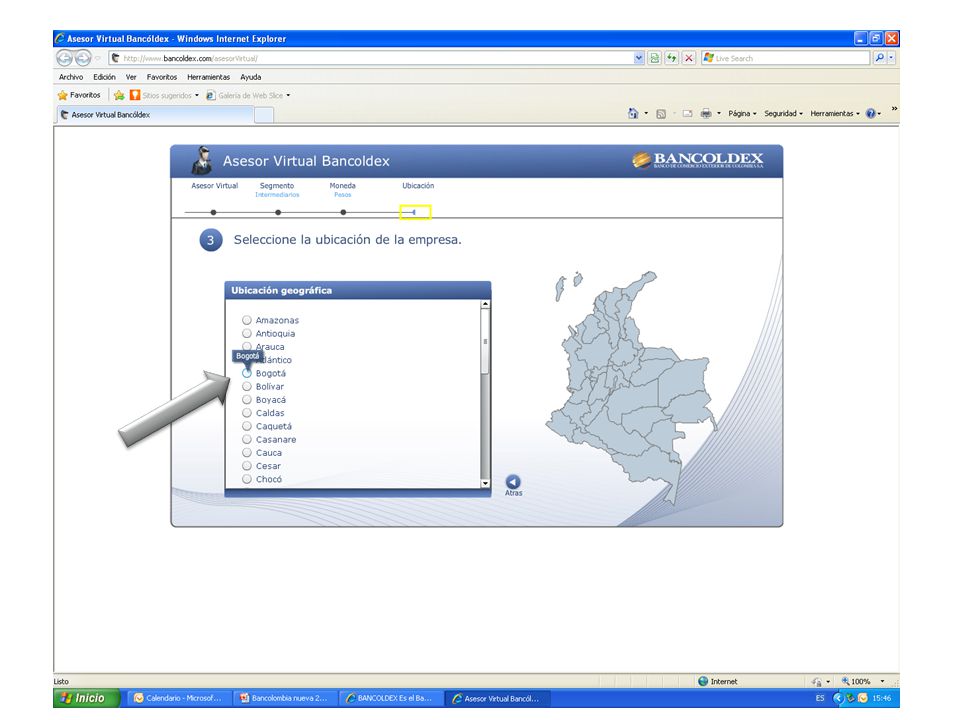Image resolution: width=960 pixels, height=720 pixels.
Task: Open the address bar history dropdown
Action: pyautogui.click(x=639, y=58)
